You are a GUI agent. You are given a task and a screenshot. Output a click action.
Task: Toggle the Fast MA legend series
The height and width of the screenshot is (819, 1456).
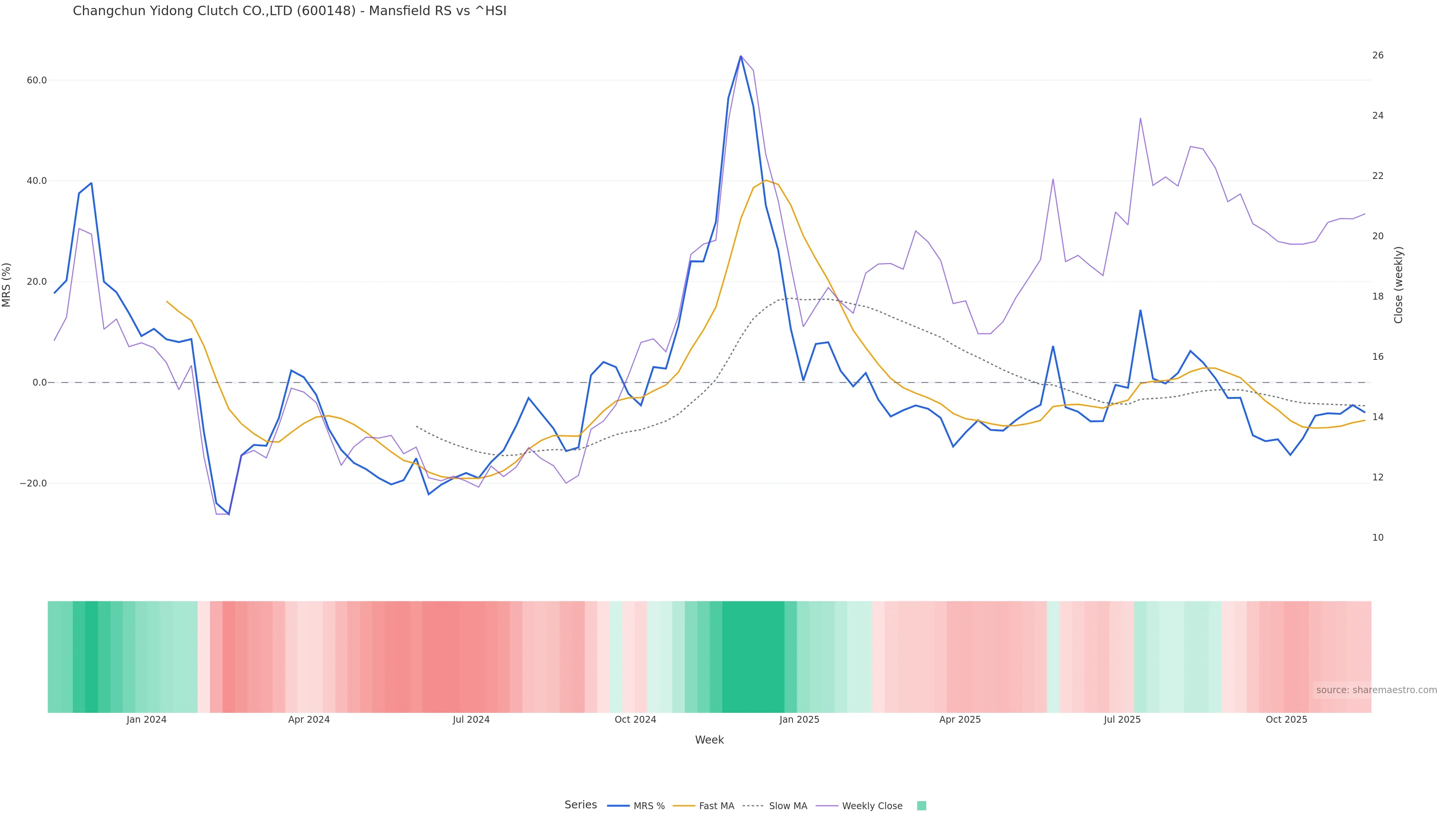(716, 806)
